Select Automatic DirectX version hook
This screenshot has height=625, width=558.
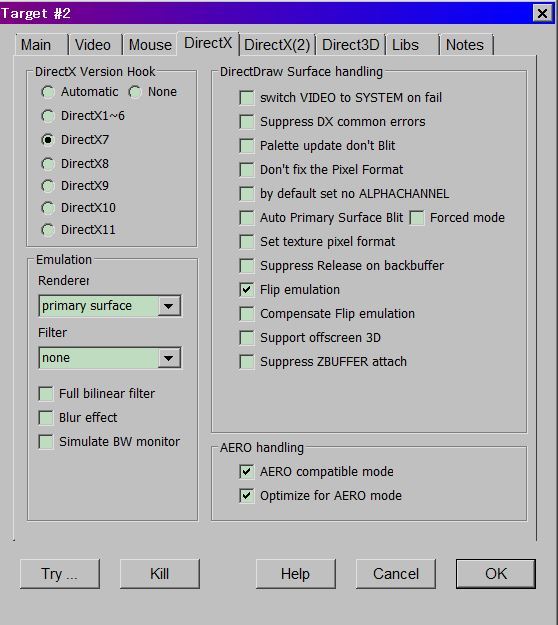(48, 92)
